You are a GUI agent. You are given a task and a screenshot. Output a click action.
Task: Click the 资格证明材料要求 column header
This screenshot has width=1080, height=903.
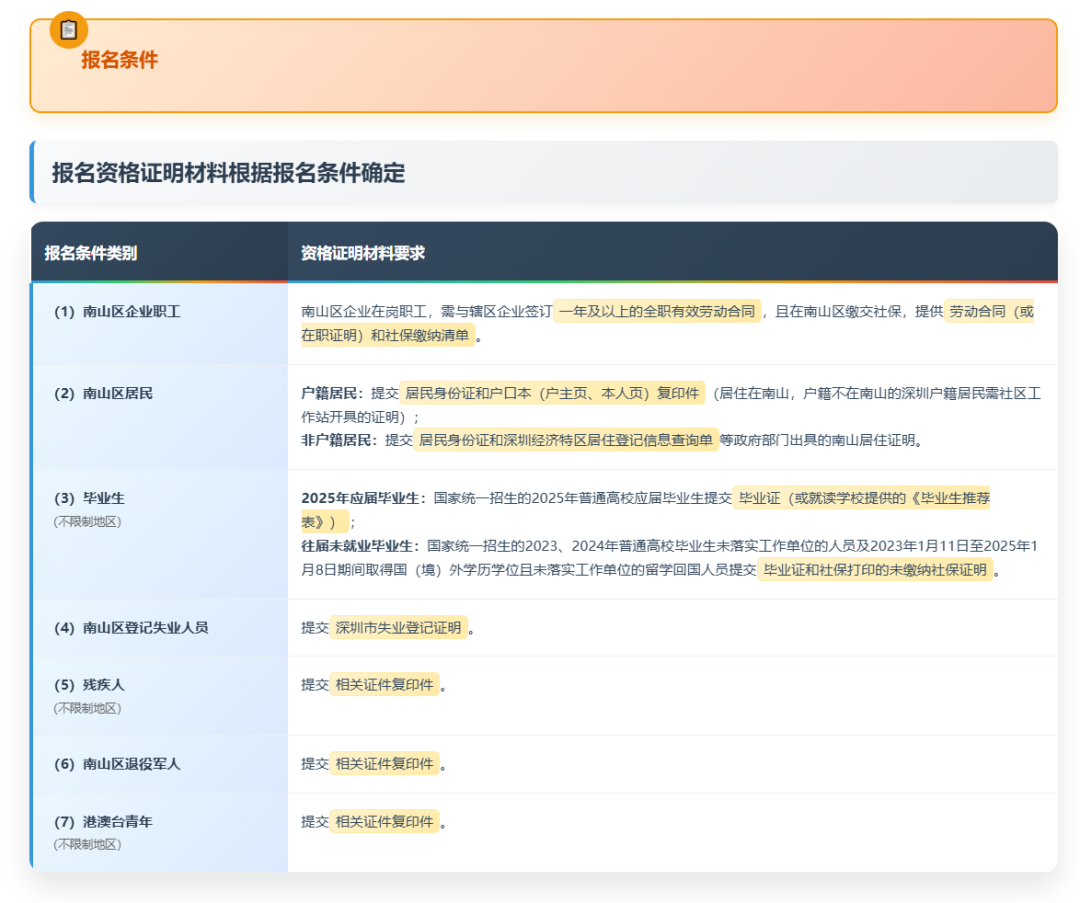363,253
